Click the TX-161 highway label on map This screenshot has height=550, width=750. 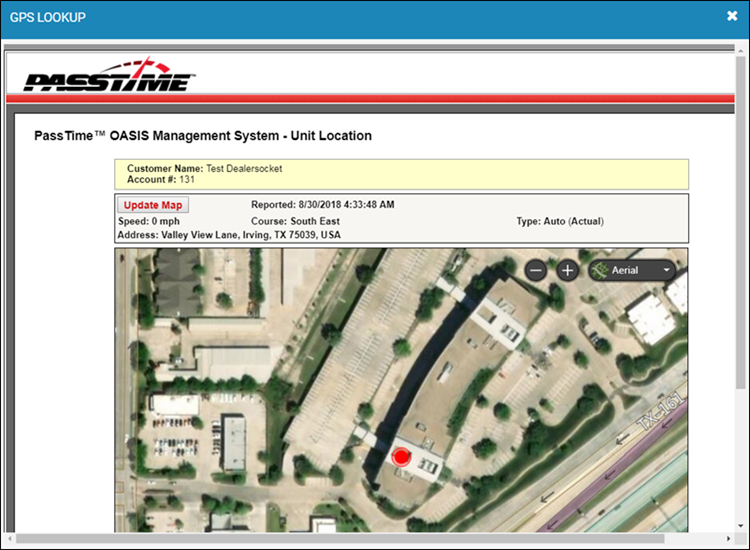click(x=661, y=410)
